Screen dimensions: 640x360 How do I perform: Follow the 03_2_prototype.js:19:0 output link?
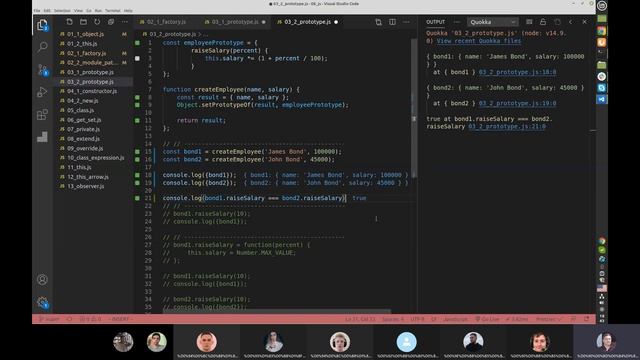tap(517, 104)
